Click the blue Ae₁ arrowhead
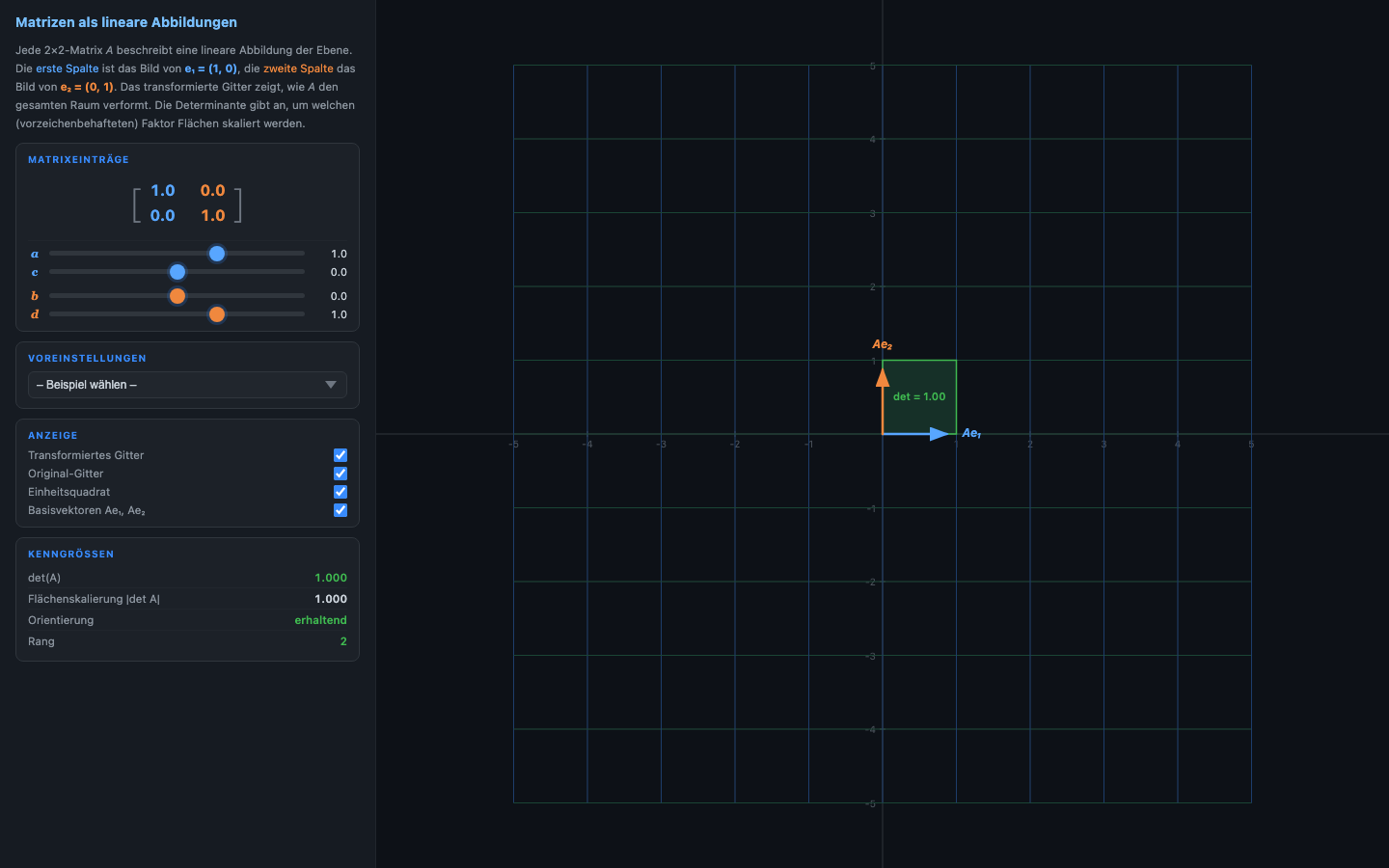The image size is (1389, 868). (940, 434)
